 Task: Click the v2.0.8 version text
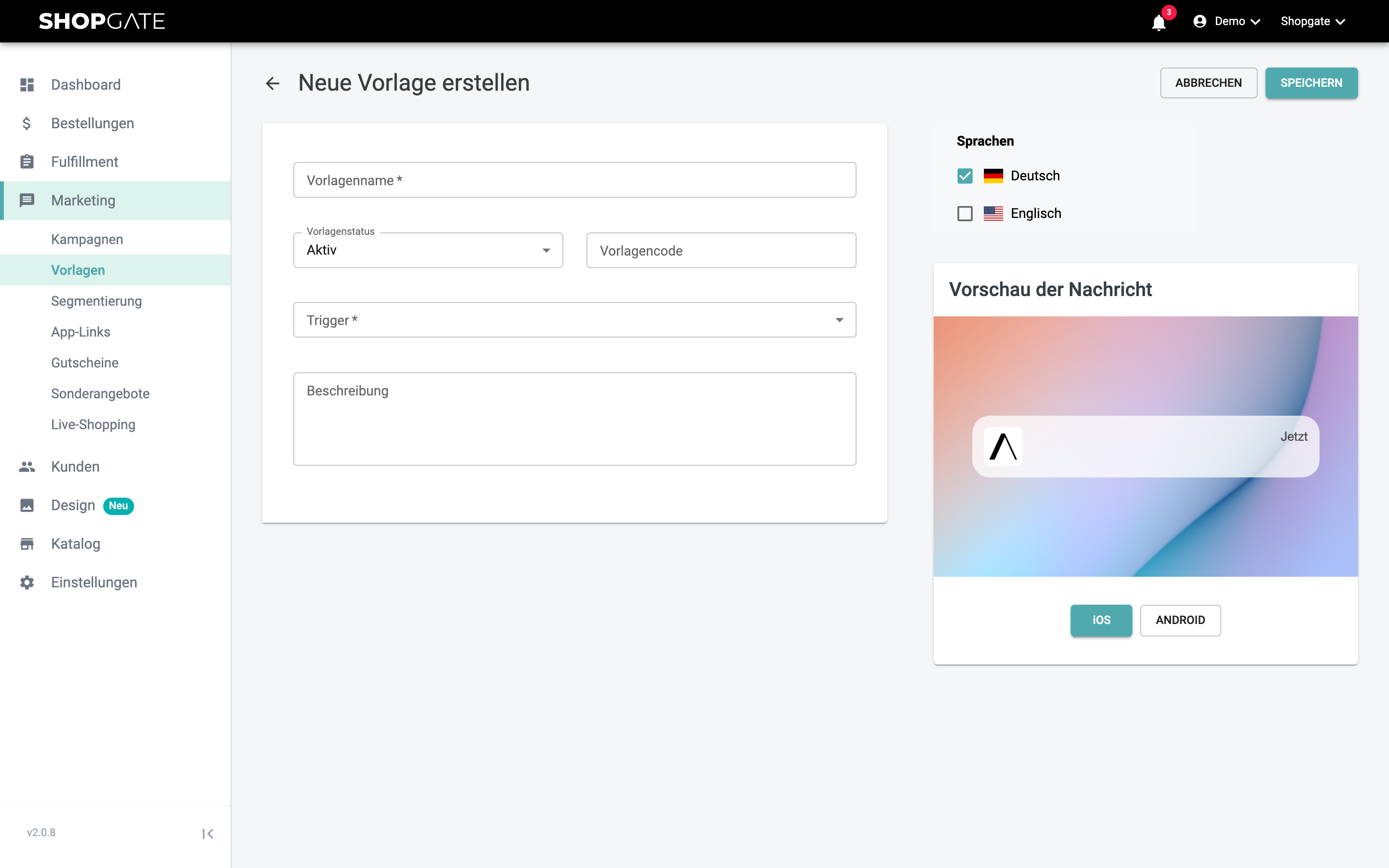pyautogui.click(x=41, y=832)
